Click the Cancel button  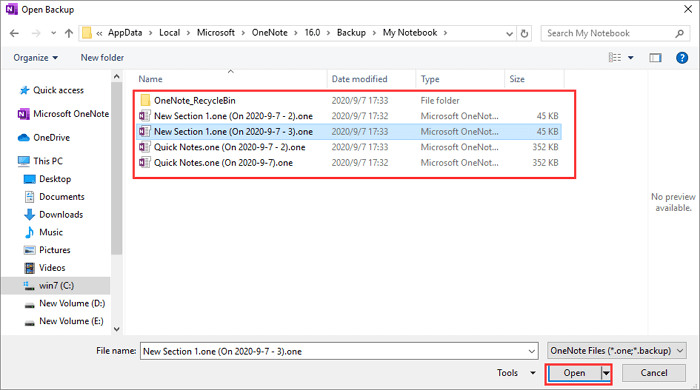click(x=654, y=373)
